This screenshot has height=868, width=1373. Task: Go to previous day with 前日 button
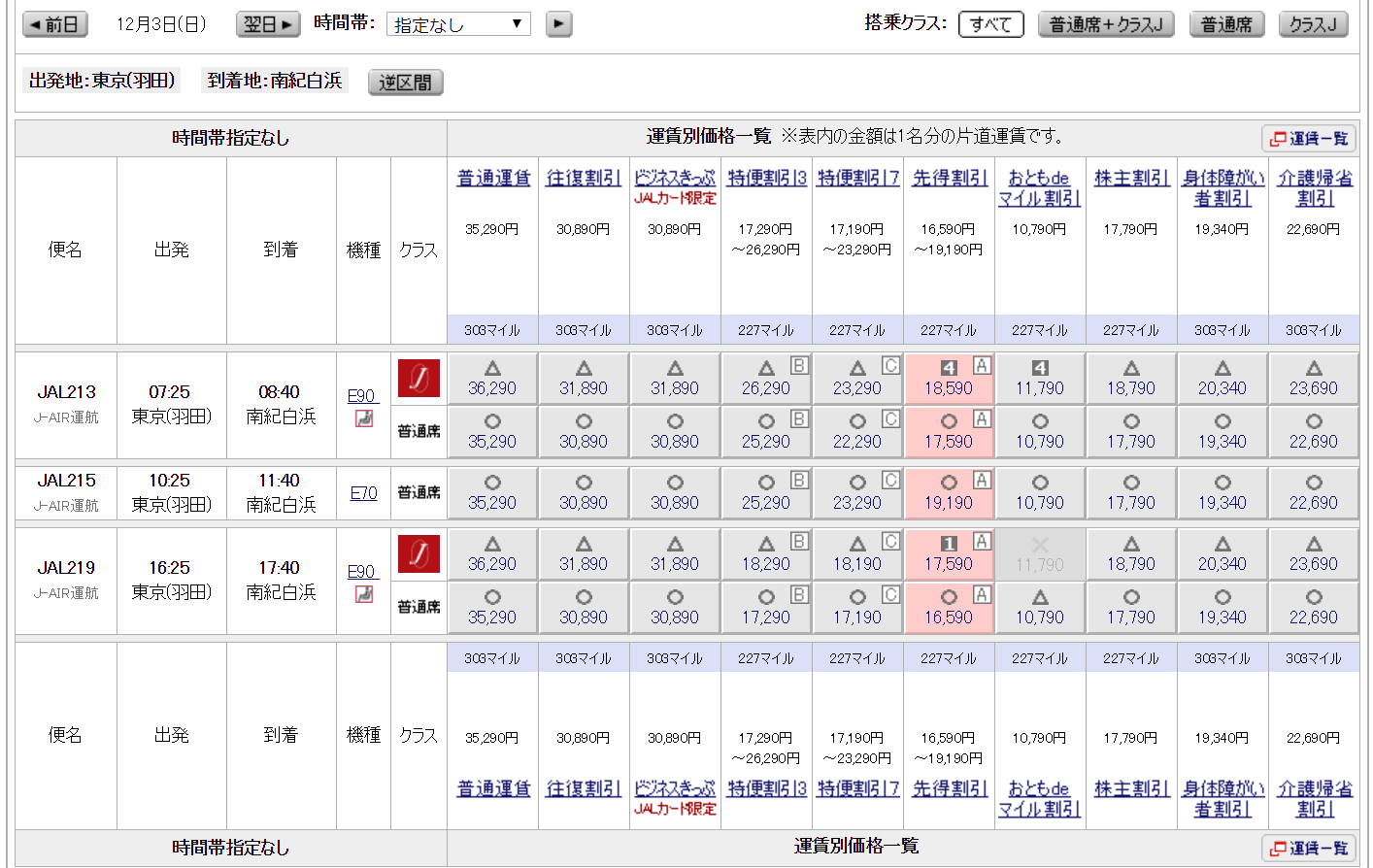pos(55,24)
